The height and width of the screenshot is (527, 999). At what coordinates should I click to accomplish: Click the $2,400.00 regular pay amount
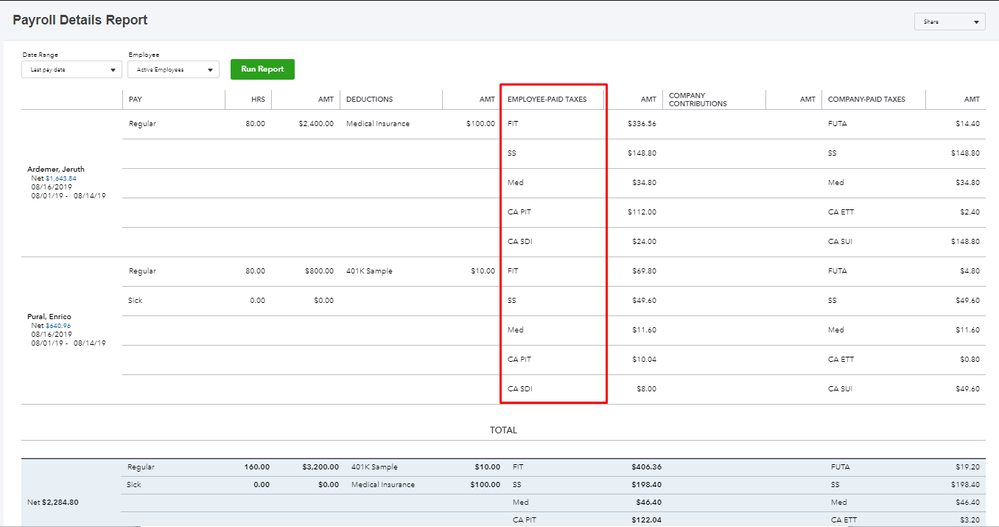(x=316, y=124)
